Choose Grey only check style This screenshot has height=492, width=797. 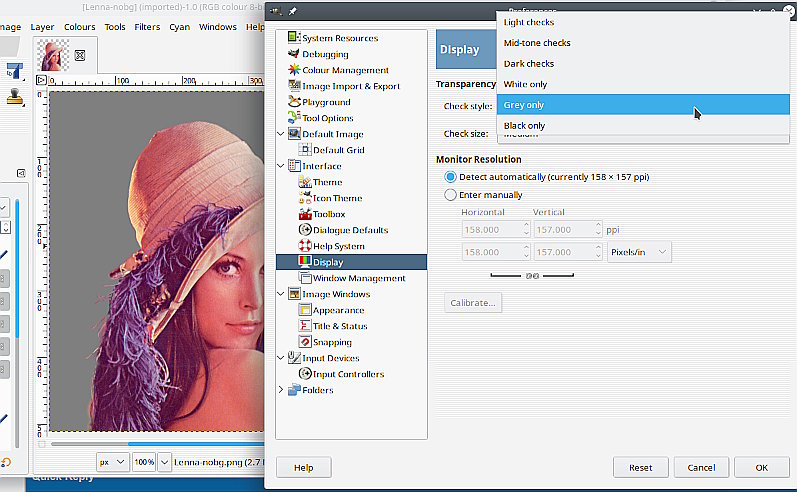point(643,105)
